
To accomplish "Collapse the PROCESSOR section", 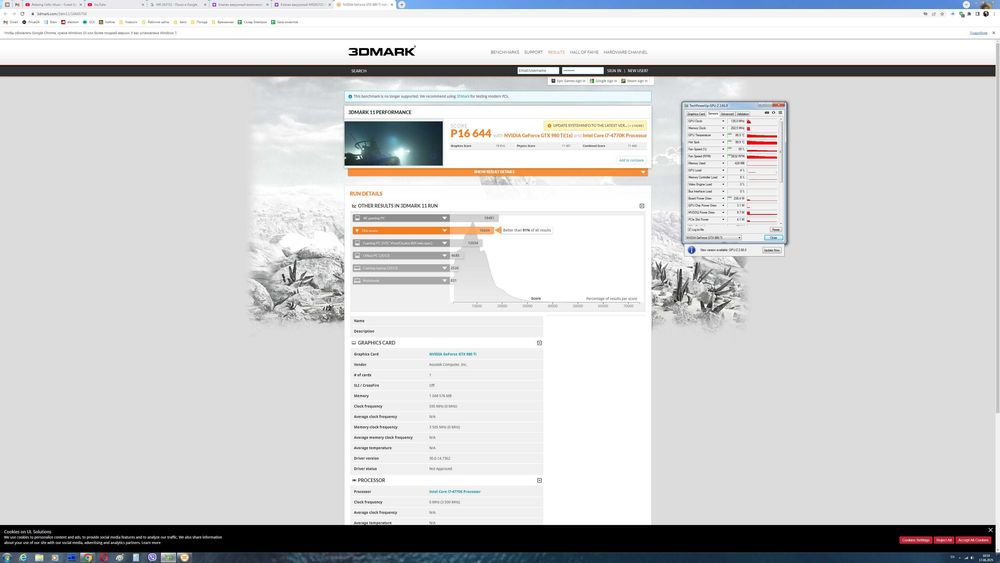I will coord(539,481).
